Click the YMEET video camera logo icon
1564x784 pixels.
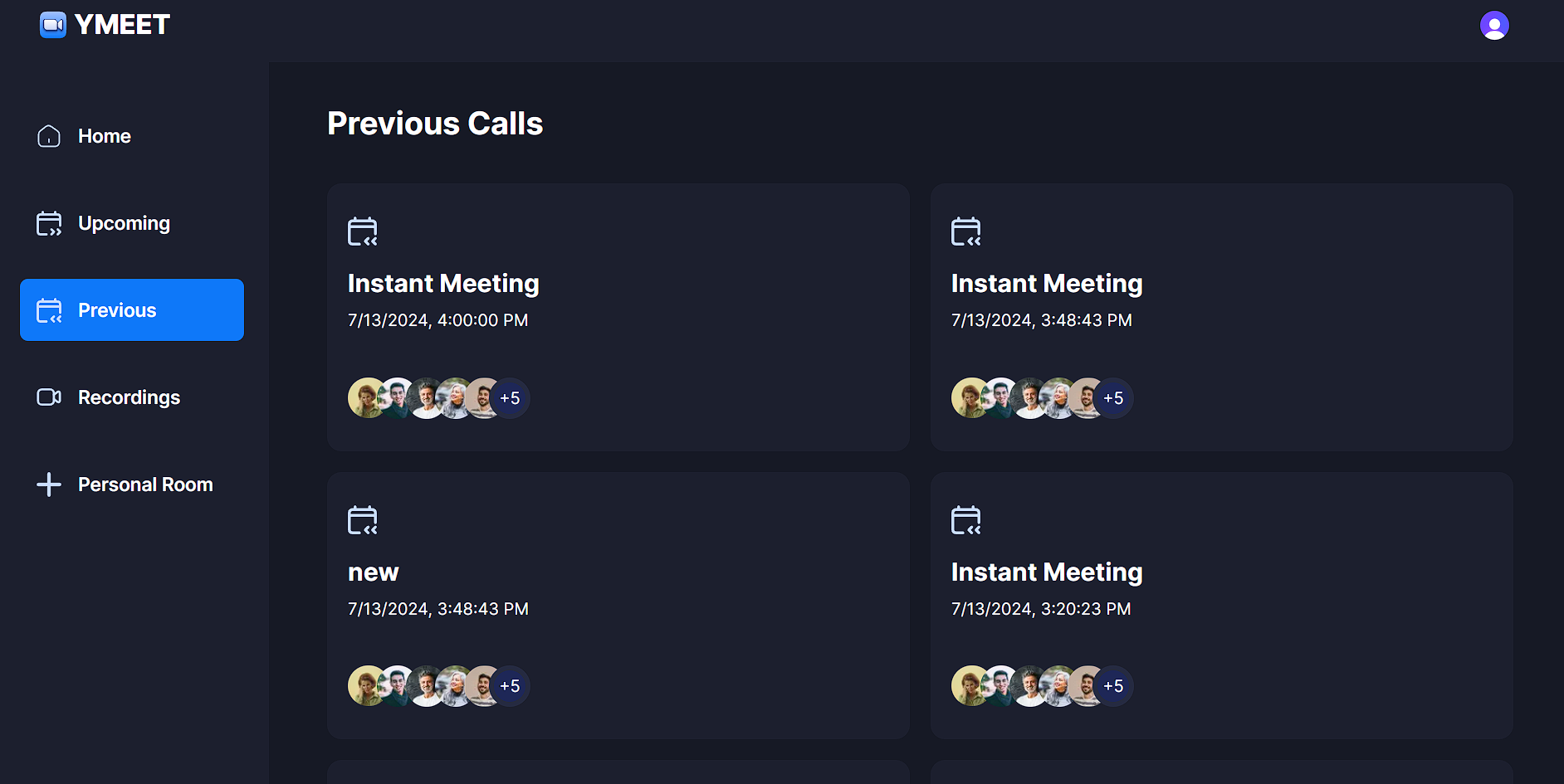pyautogui.click(x=53, y=25)
